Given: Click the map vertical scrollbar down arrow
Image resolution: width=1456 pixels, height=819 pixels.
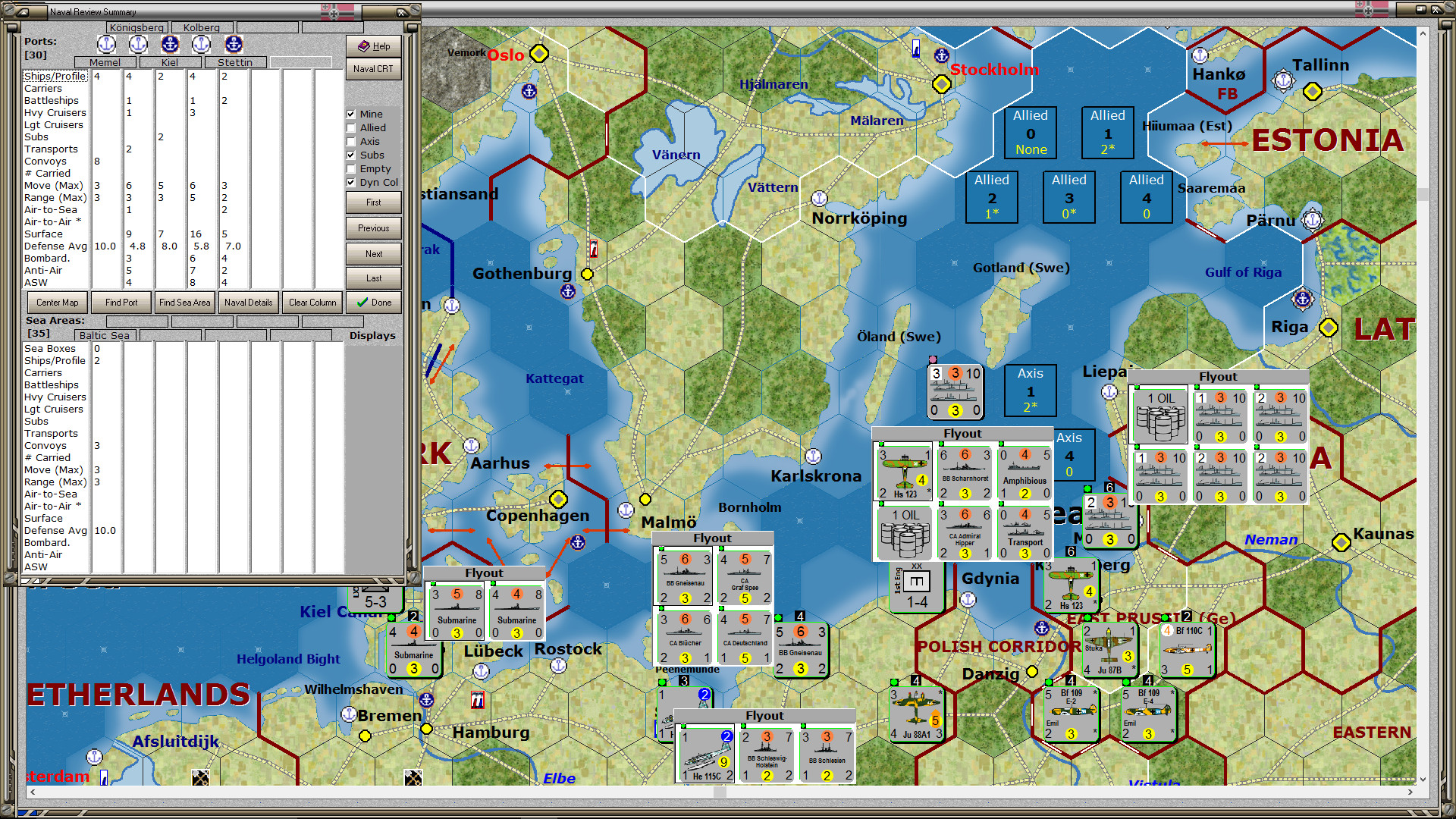Looking at the screenshot, I should [1423, 779].
